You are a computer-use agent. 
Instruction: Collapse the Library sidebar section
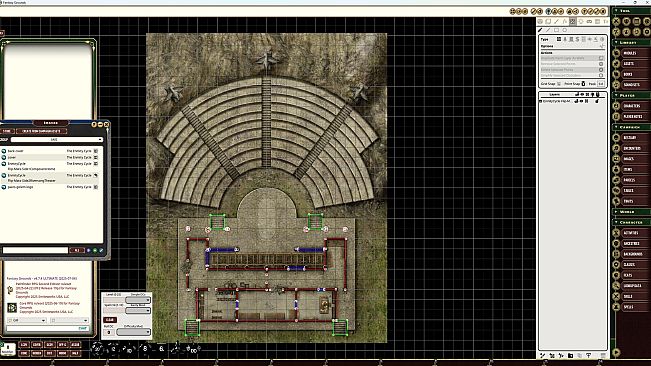point(616,43)
